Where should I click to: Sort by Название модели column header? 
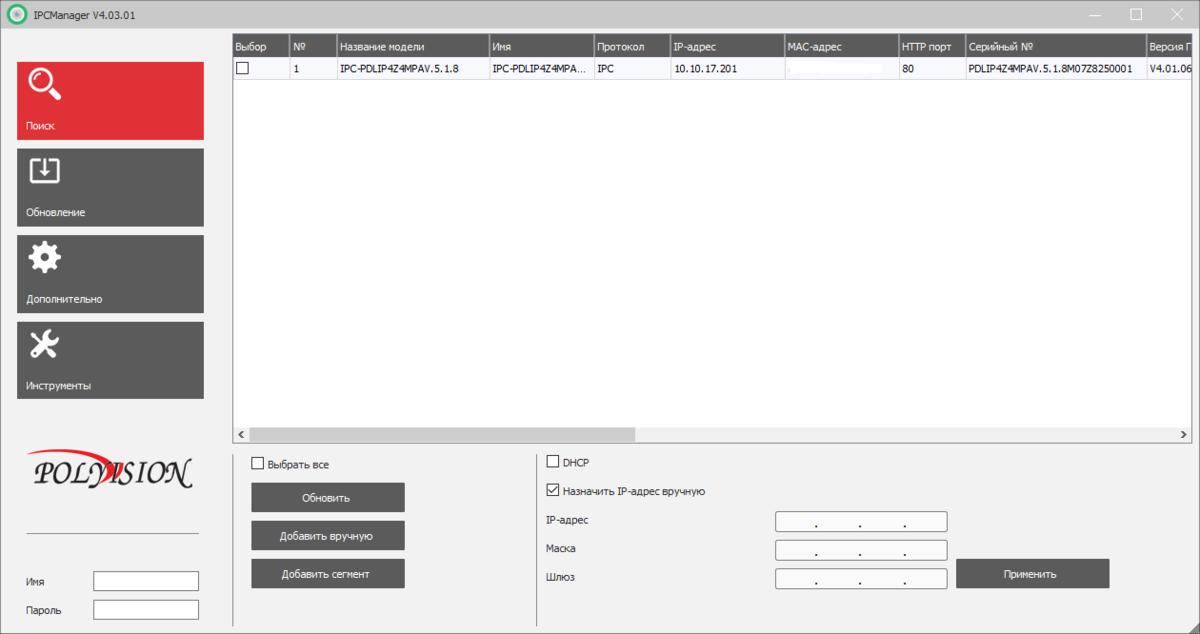pyautogui.click(x=412, y=47)
